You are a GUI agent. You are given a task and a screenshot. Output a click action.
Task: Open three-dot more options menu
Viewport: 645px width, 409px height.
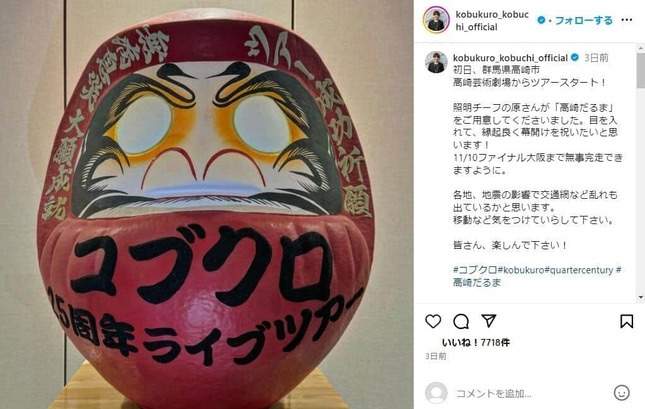pos(626,20)
